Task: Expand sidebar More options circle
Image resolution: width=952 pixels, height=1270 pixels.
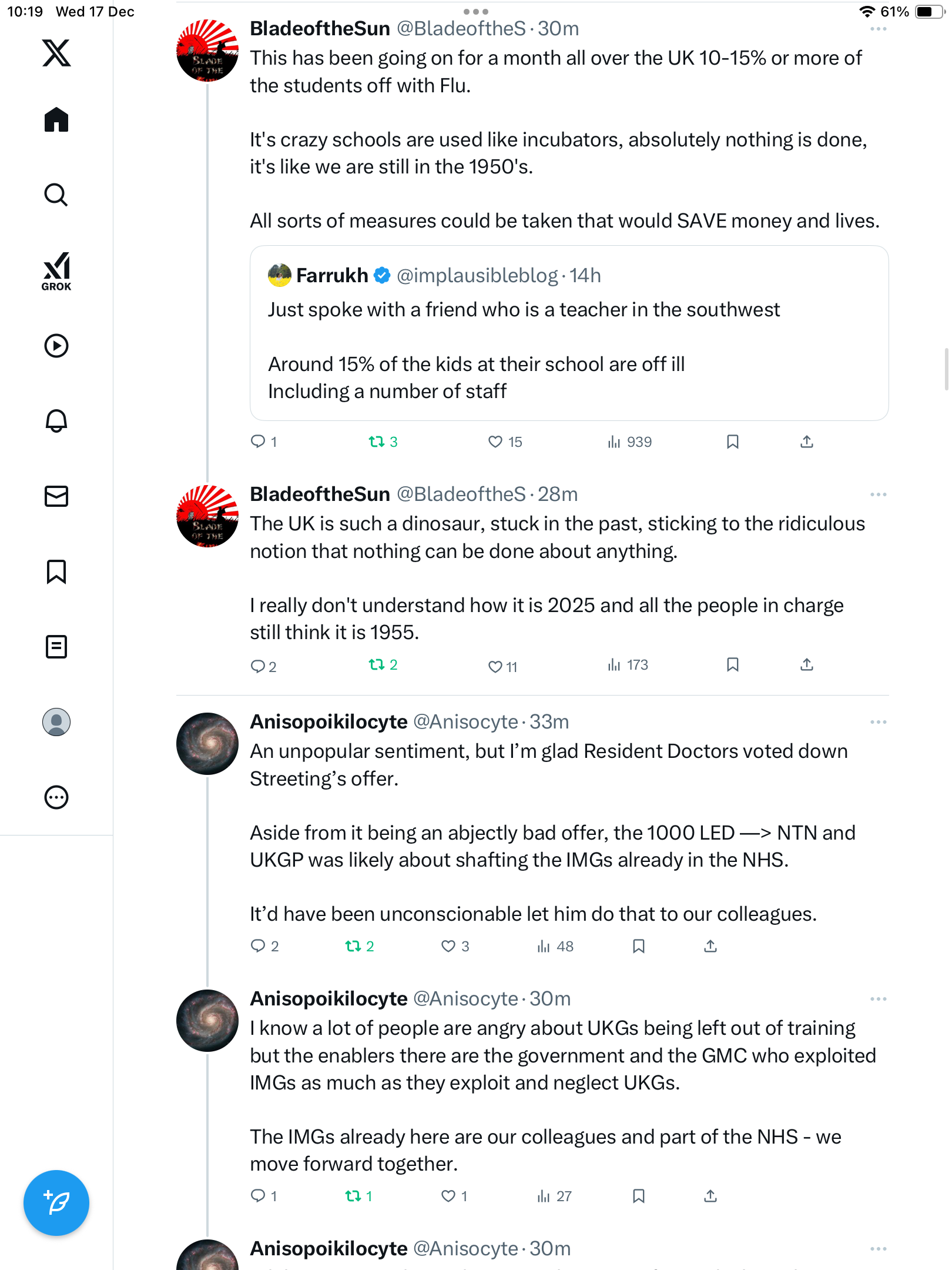Action: point(56,797)
